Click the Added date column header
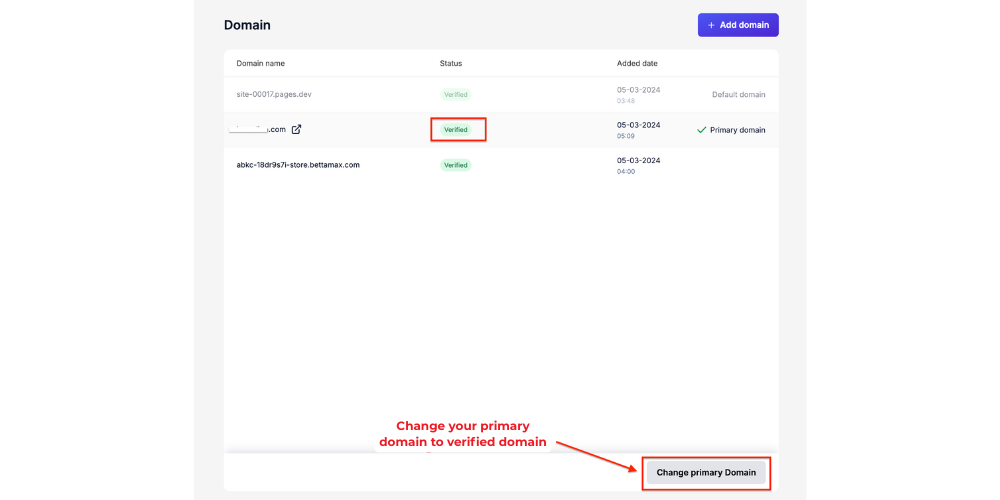Screen dimensions: 1000x500 637,63
